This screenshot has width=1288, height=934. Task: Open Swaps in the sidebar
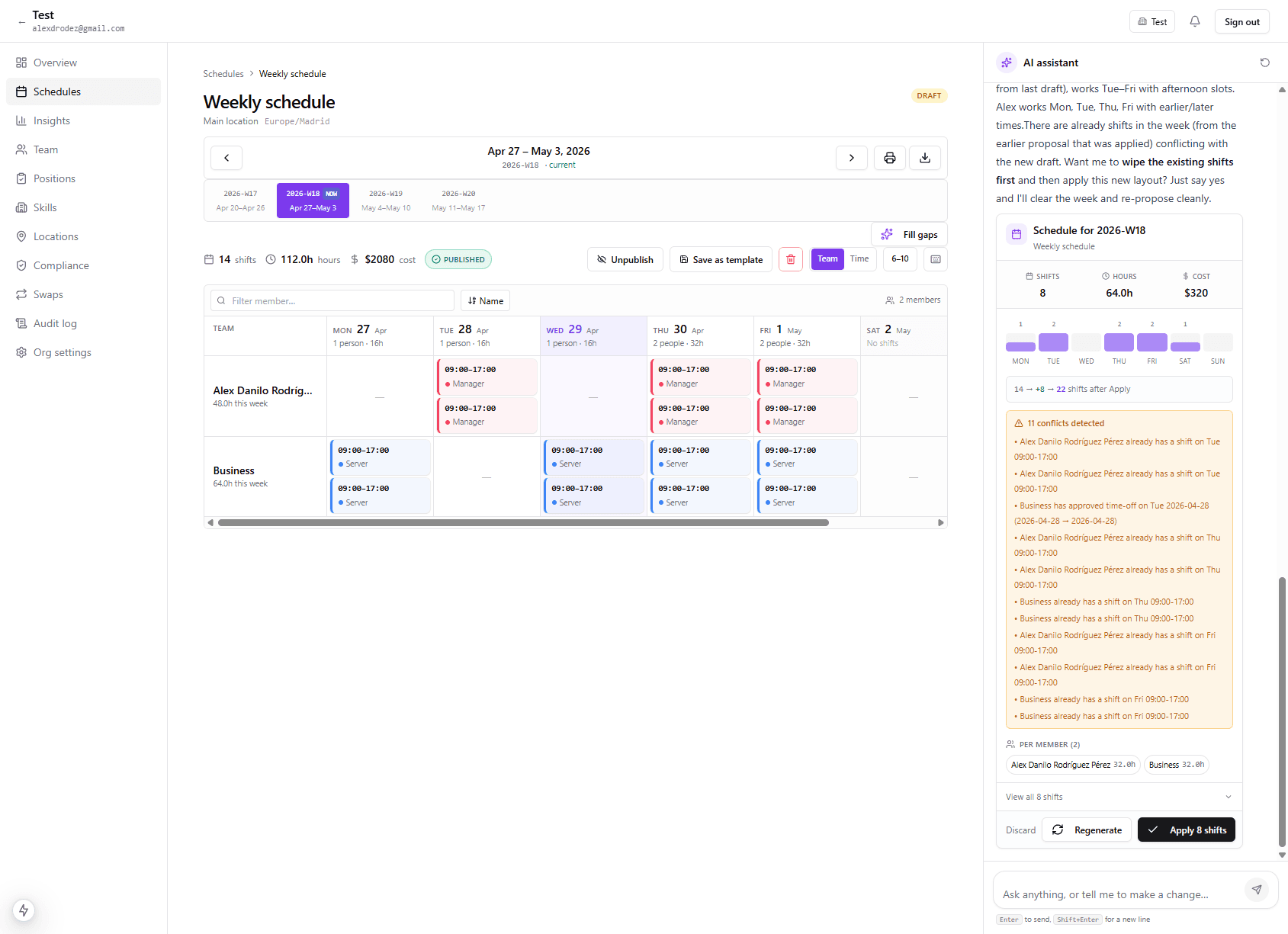pyautogui.click(x=83, y=294)
